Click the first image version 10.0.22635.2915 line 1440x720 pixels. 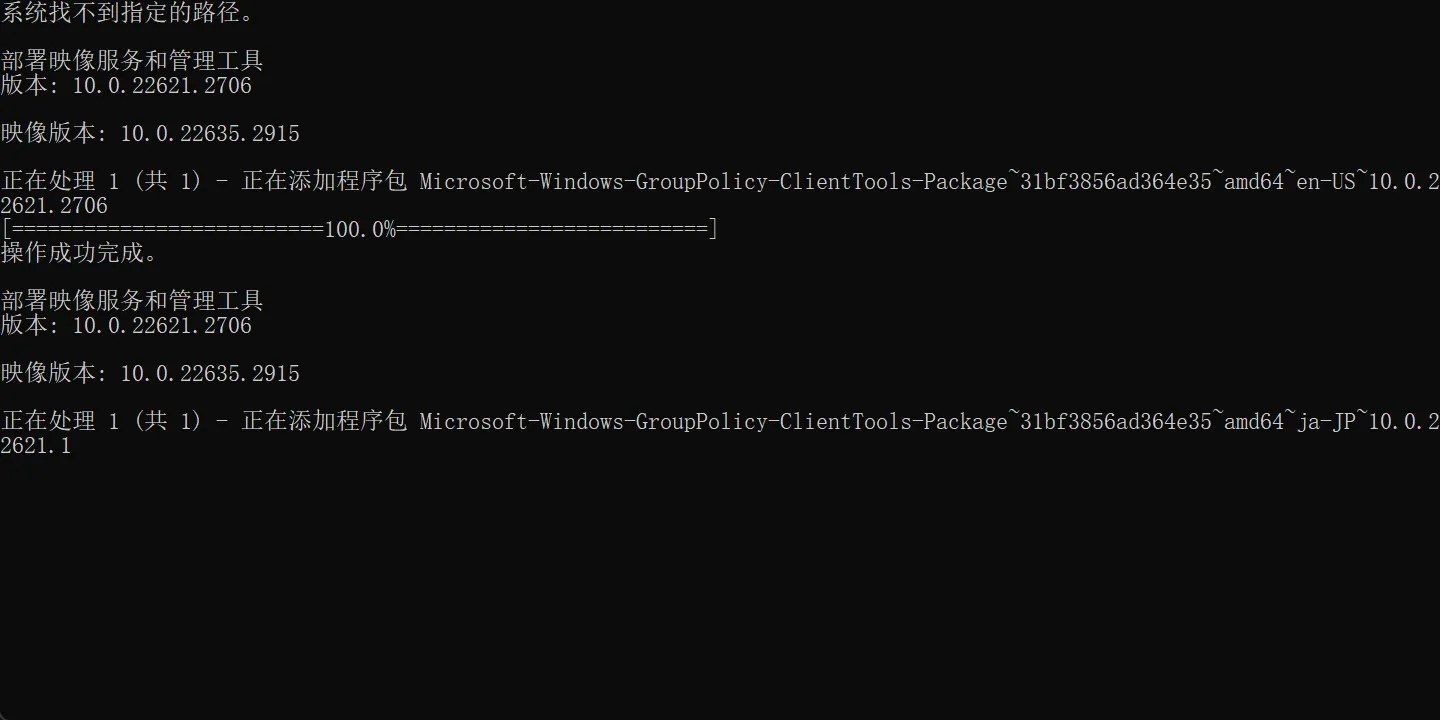point(150,134)
